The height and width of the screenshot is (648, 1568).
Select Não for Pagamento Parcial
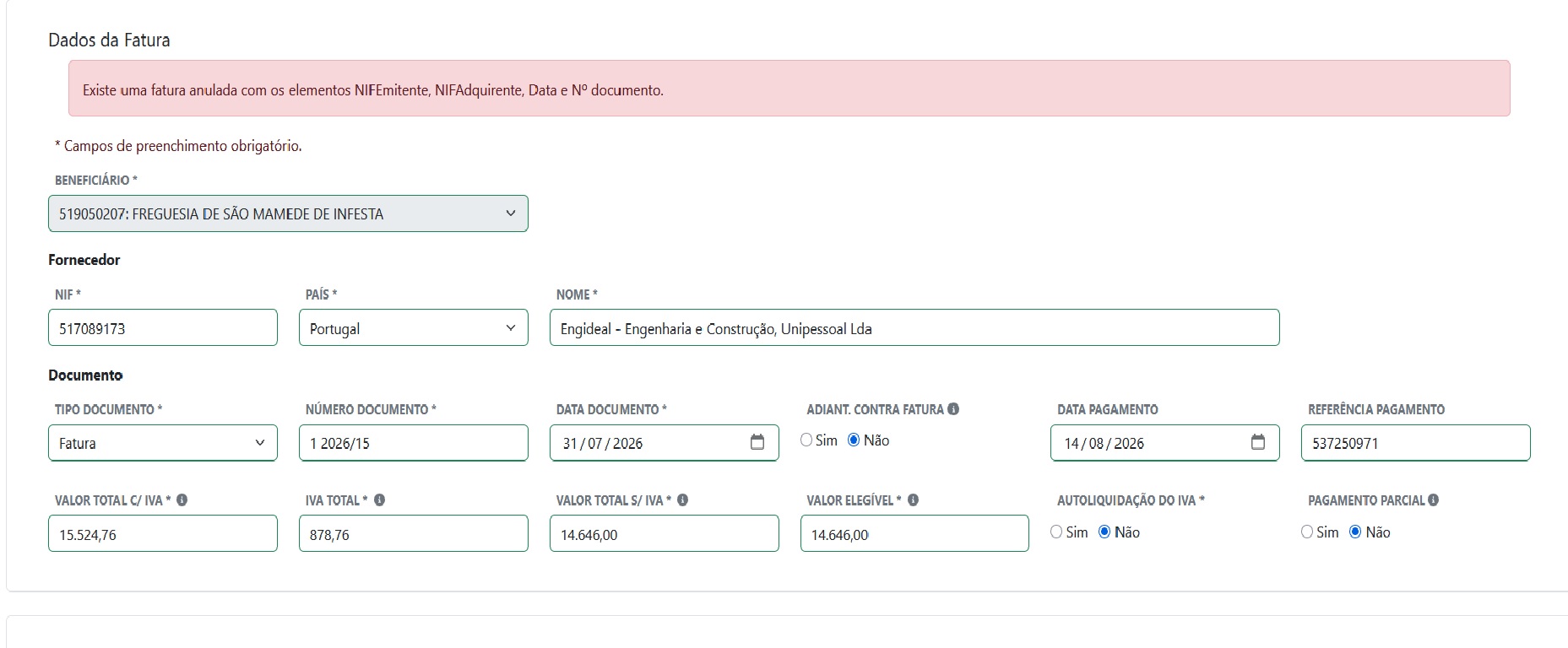coord(1355,532)
